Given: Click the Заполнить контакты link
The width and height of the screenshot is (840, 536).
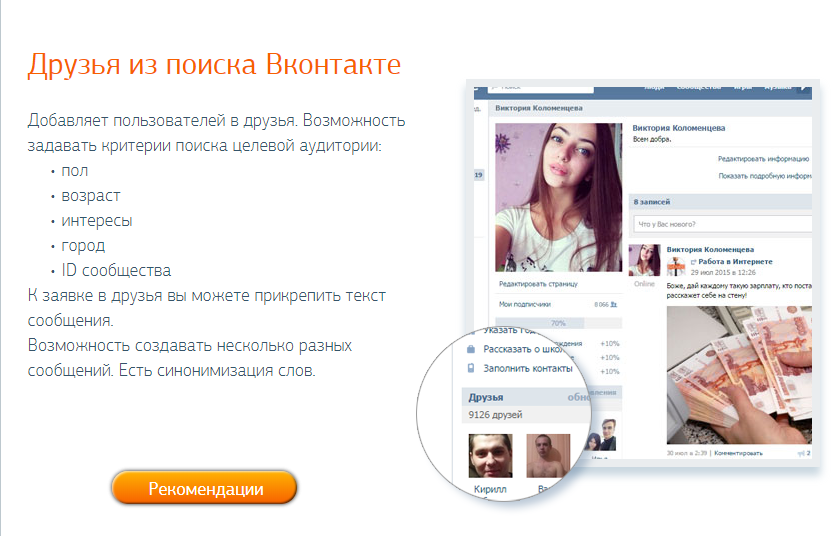Looking at the screenshot, I should [528, 368].
